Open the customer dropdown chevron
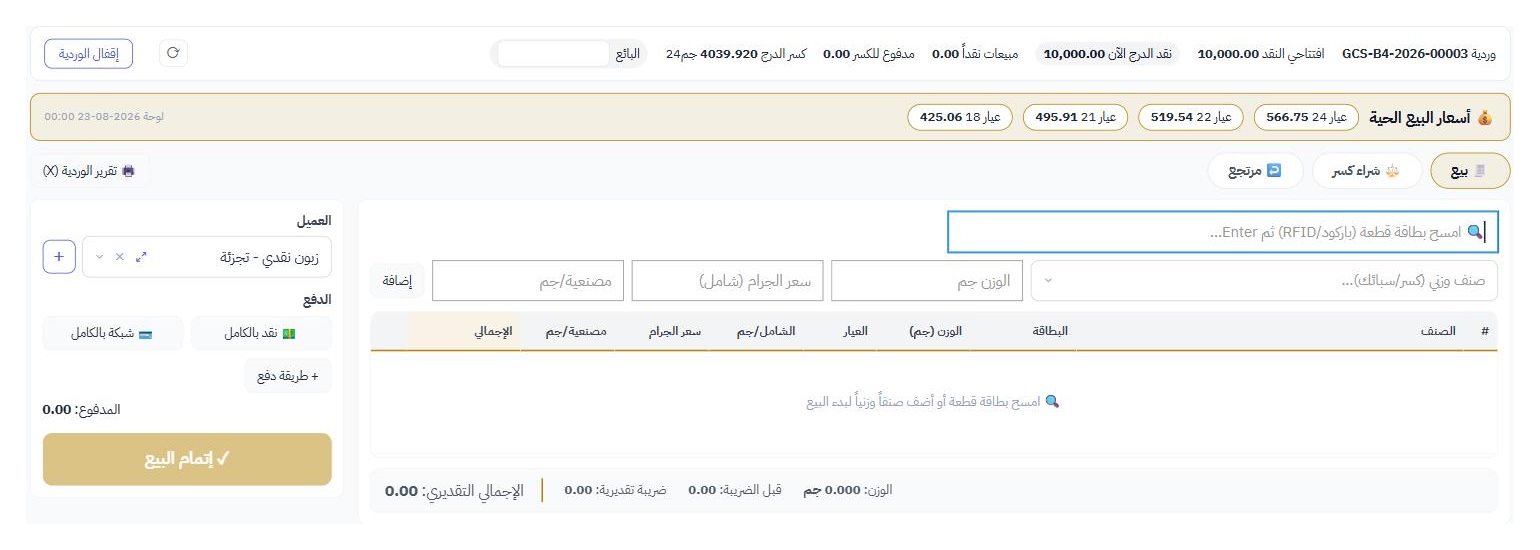Image resolution: width=1540 pixels, height=550 pixels. (x=98, y=257)
